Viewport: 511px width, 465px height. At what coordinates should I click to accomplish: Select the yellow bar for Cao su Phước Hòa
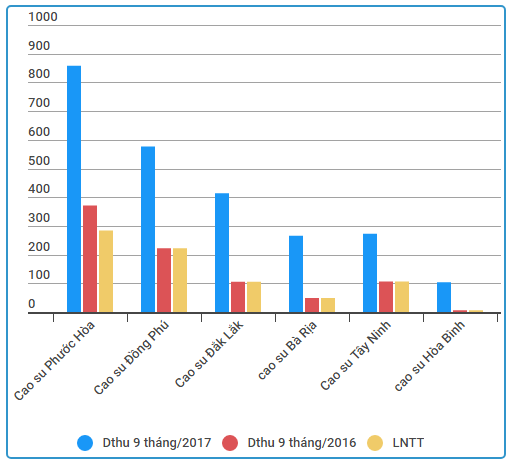coord(106,271)
